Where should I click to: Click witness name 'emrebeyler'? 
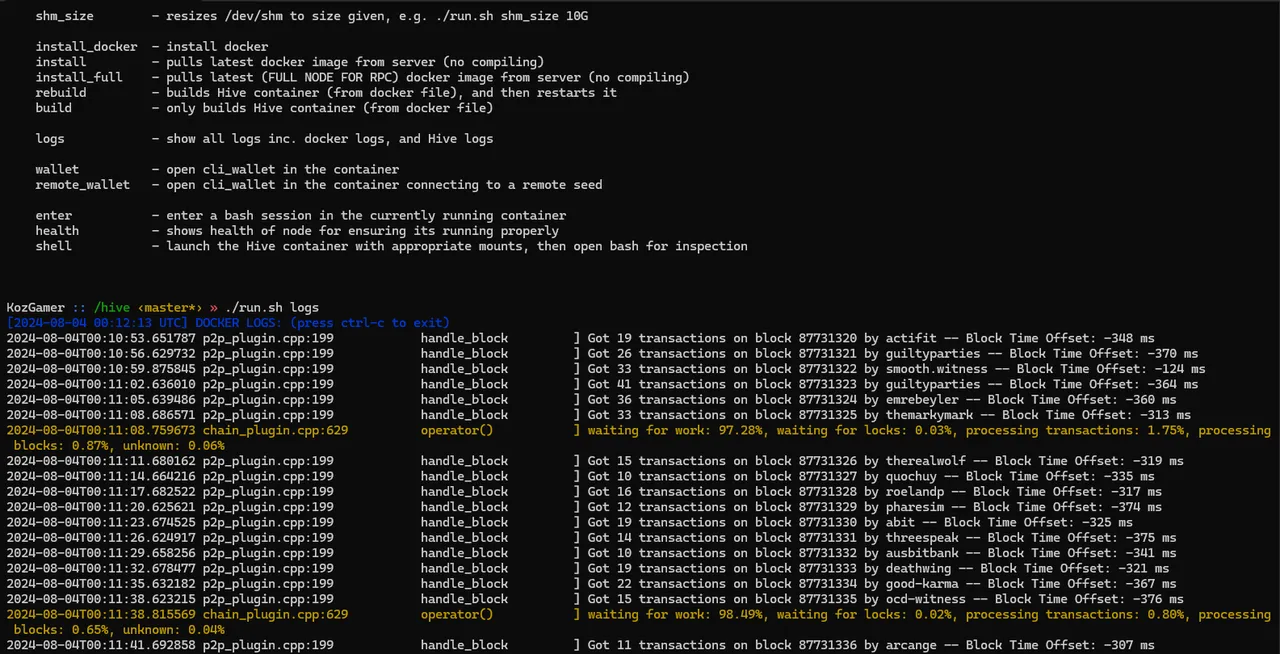[923, 400]
